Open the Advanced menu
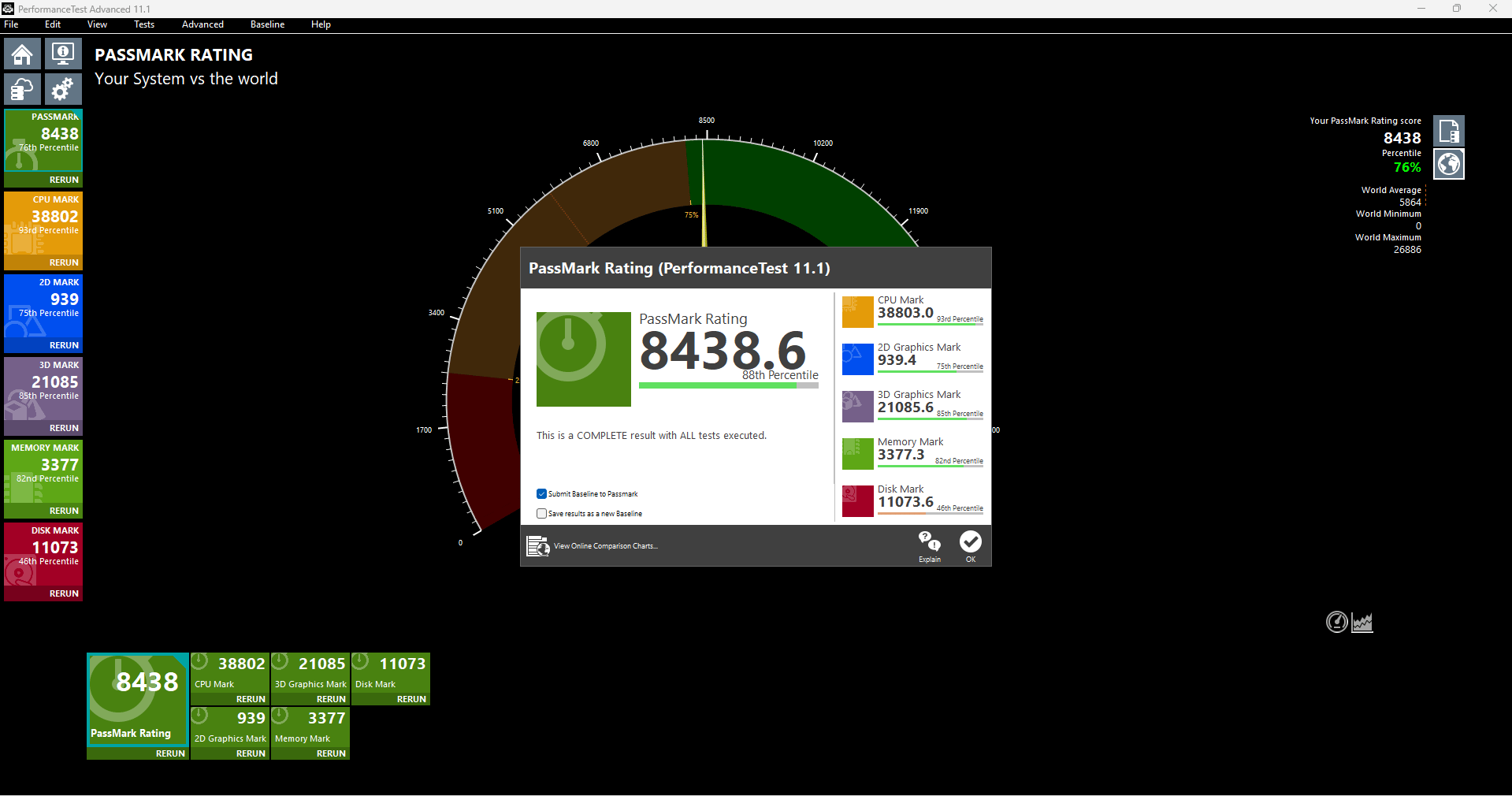The width and height of the screenshot is (1512, 796). pyautogui.click(x=202, y=24)
